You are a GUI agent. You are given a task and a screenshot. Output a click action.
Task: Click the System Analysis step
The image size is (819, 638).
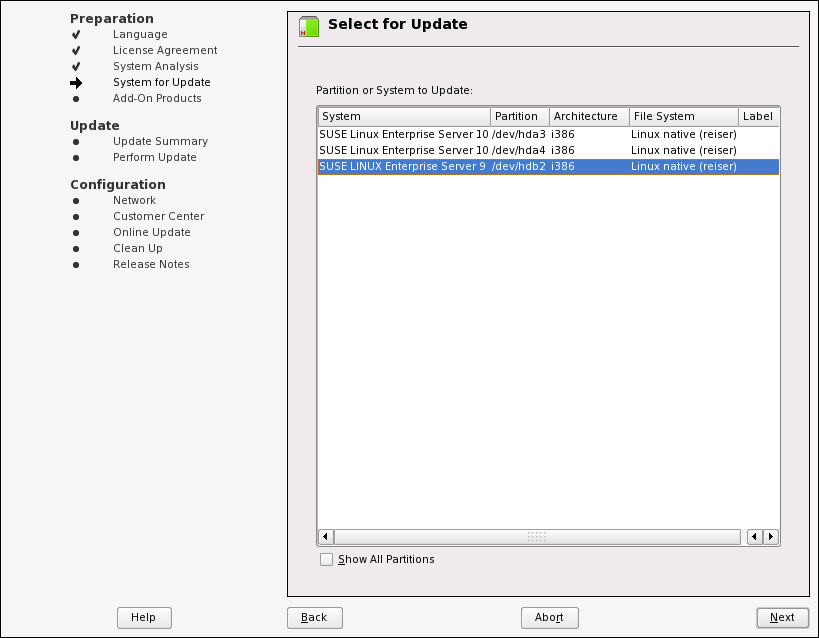click(156, 66)
